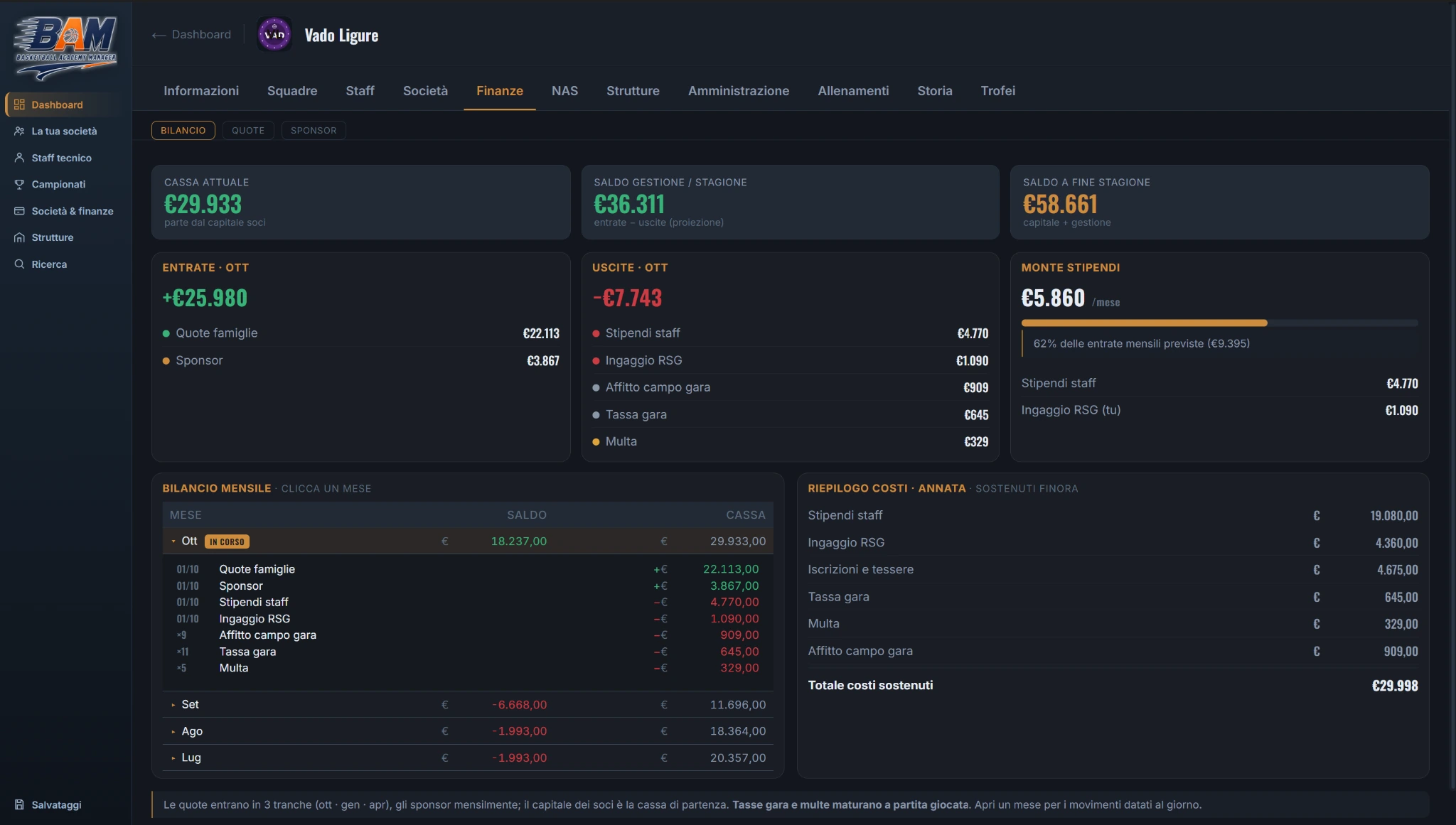Image resolution: width=1456 pixels, height=825 pixels.
Task: Click the La tua società people icon
Action: tap(19, 131)
